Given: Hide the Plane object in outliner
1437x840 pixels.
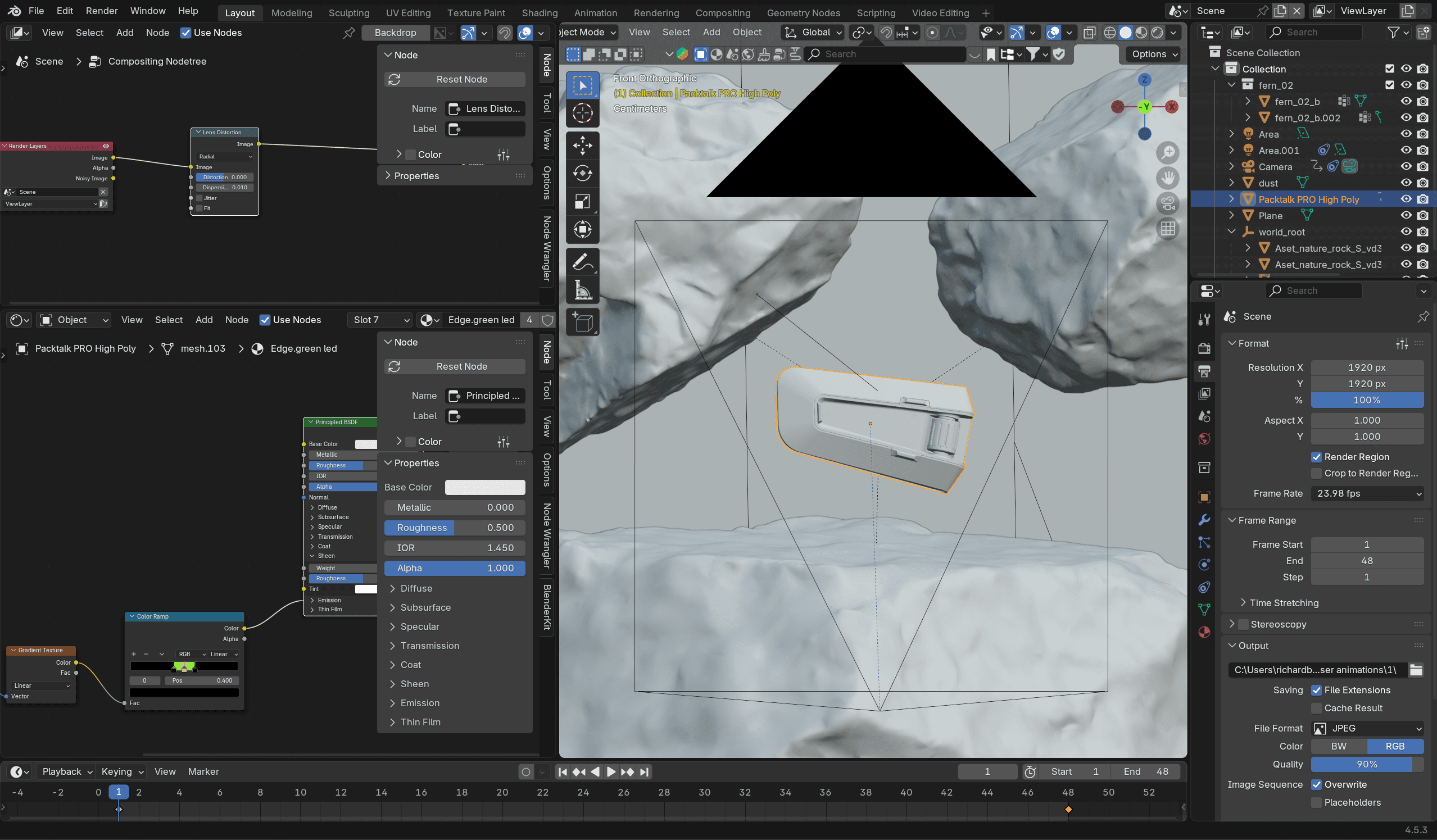Looking at the screenshot, I should tap(1406, 216).
